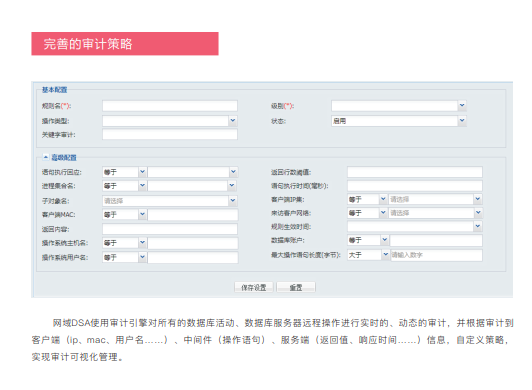Open 最大操作语句长度 operator dropdown 大于

click(x=368, y=255)
